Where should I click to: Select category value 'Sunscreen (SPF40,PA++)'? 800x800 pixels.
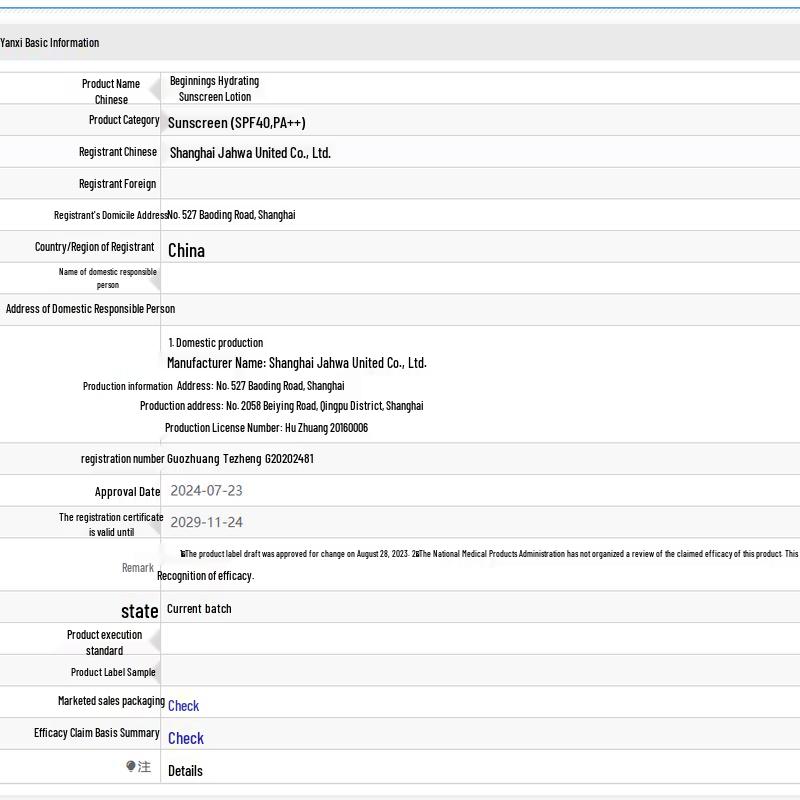[x=237, y=123]
